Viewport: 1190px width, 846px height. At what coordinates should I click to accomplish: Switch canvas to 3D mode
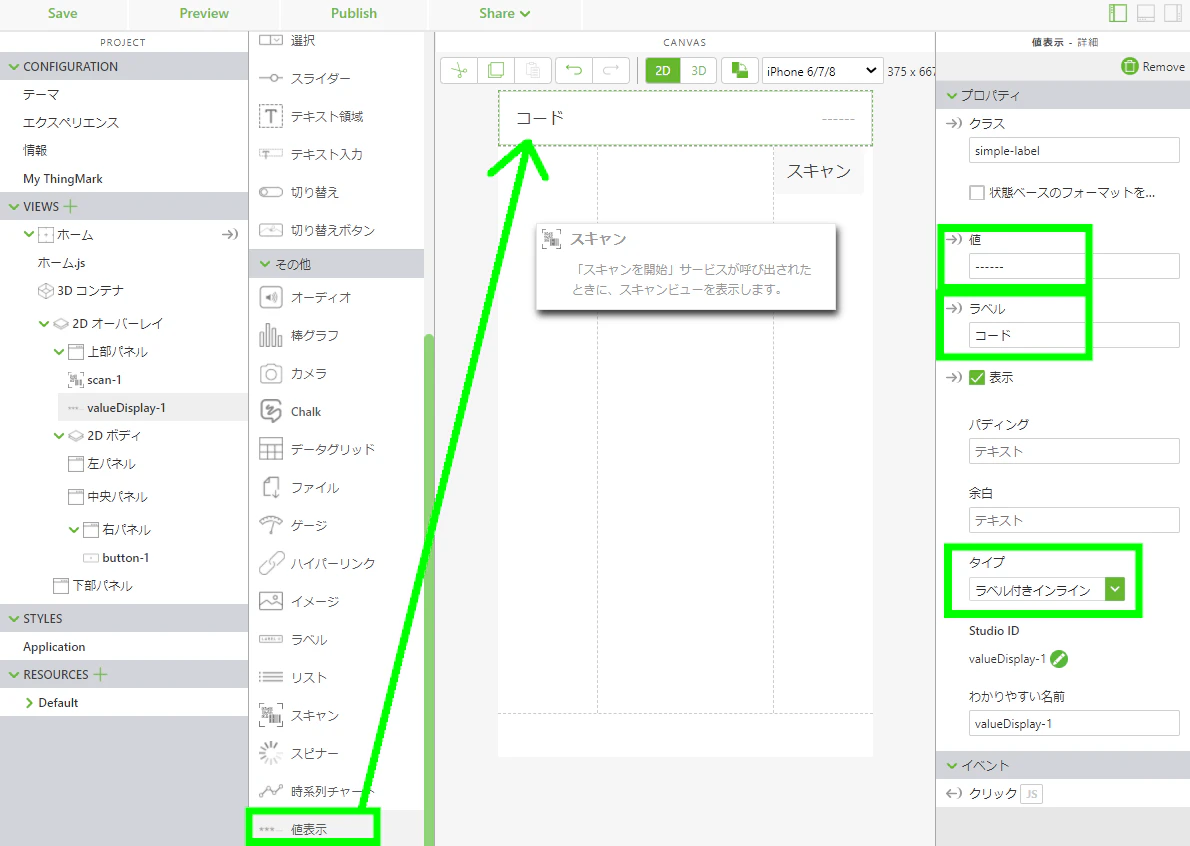click(699, 71)
